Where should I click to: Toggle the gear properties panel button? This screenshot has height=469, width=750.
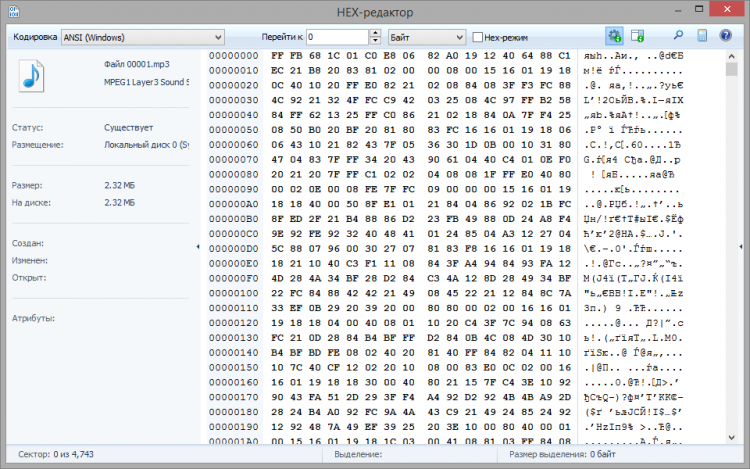[614, 36]
